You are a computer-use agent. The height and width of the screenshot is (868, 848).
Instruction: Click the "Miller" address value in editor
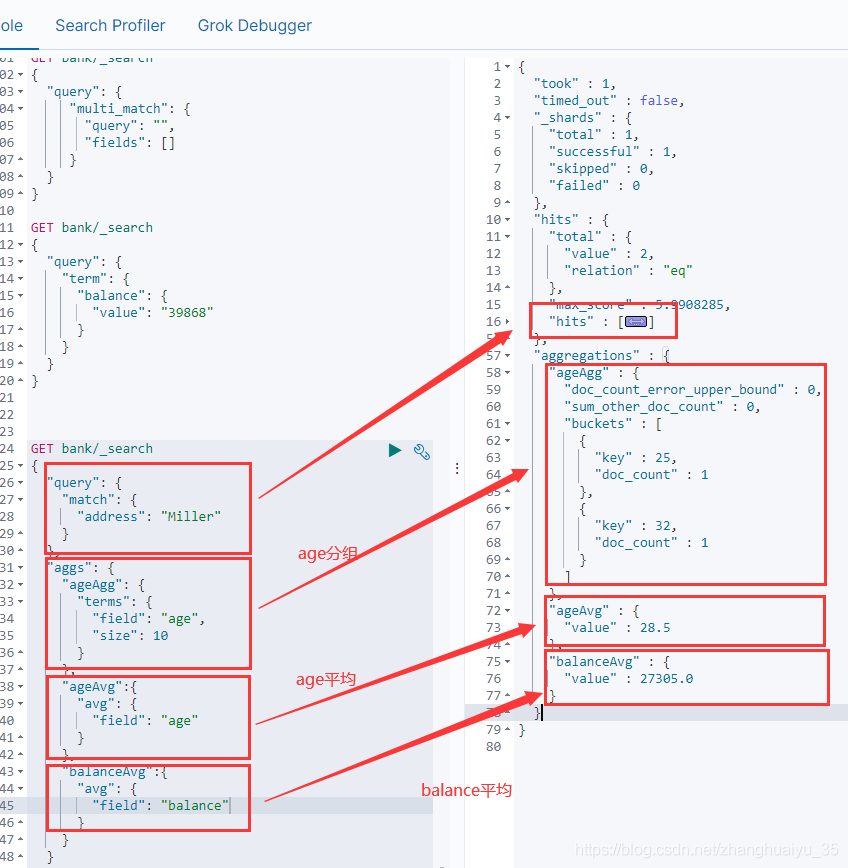coord(191,516)
